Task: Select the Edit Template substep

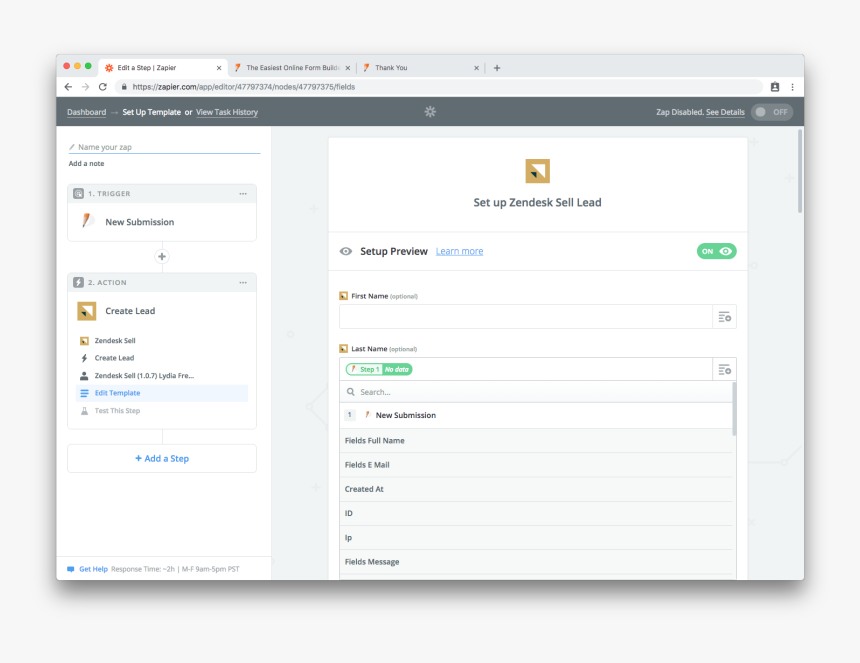Action: (162, 393)
